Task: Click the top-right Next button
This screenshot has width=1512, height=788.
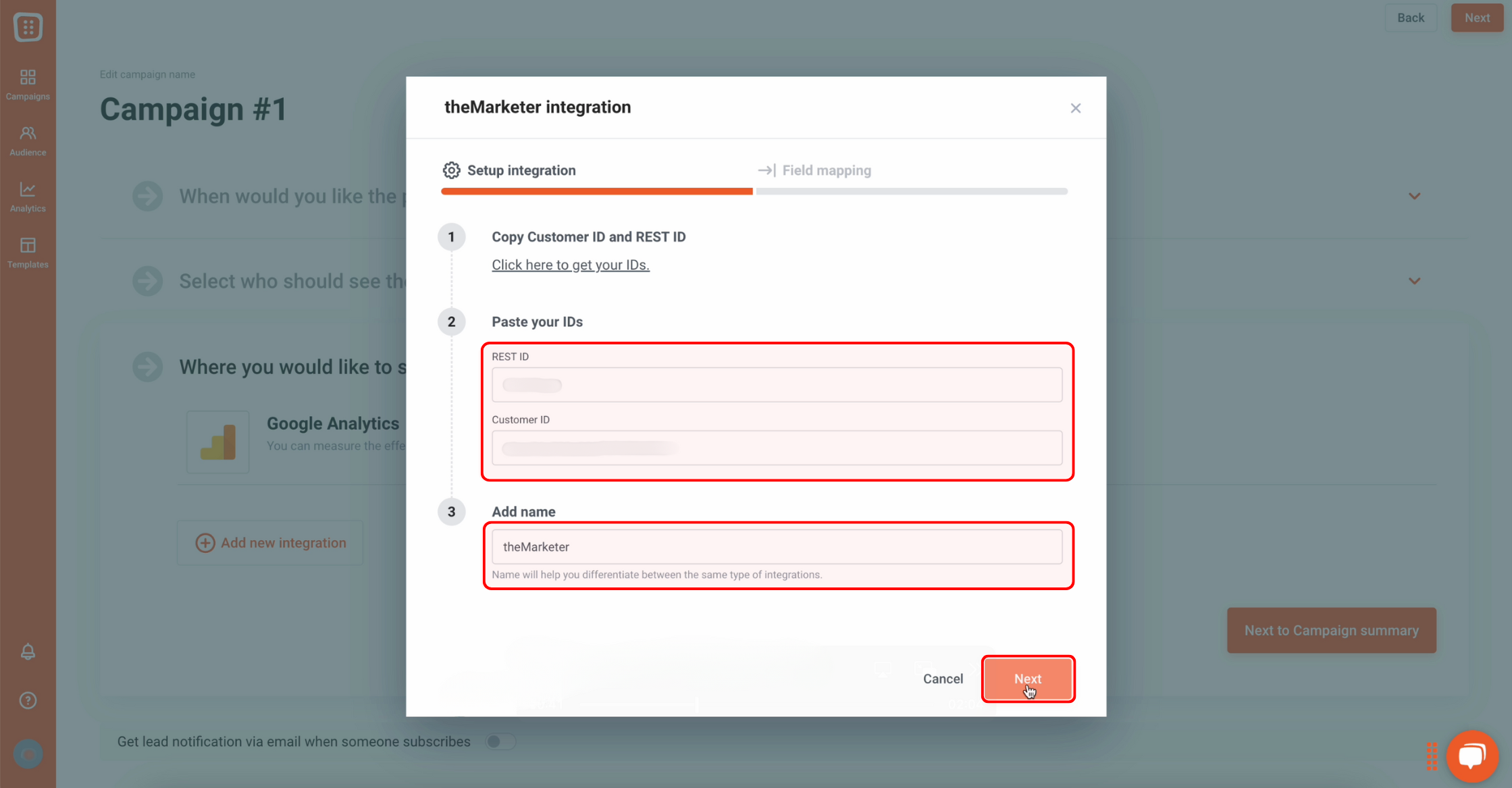Action: point(1477,18)
